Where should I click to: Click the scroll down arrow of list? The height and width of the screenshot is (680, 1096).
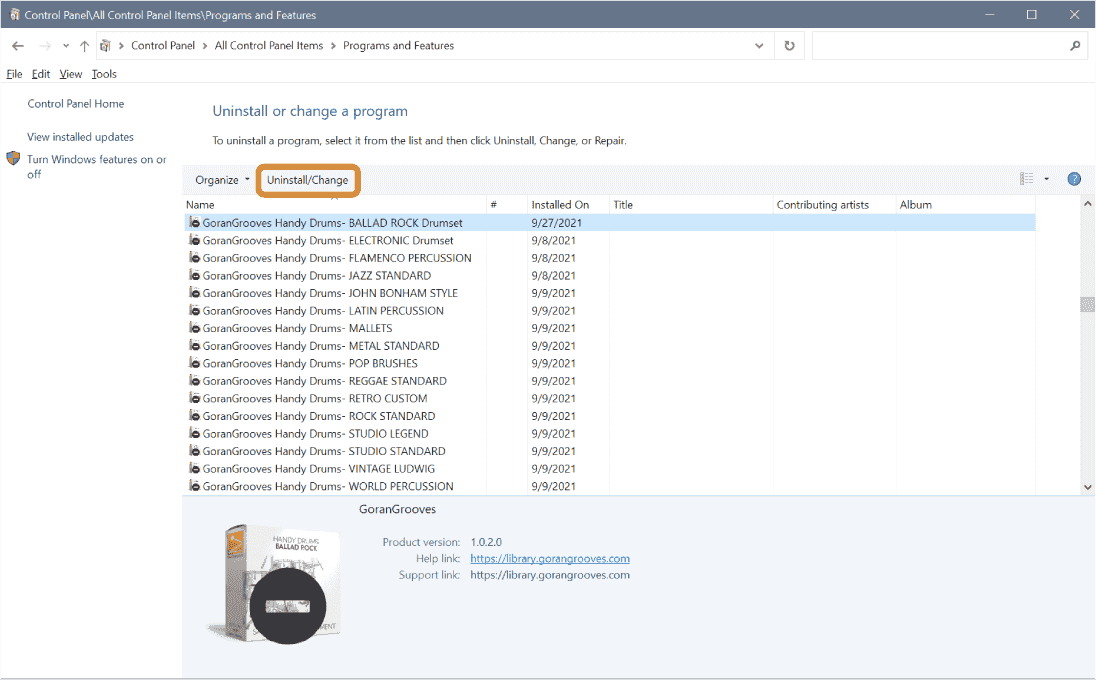pos(1088,487)
